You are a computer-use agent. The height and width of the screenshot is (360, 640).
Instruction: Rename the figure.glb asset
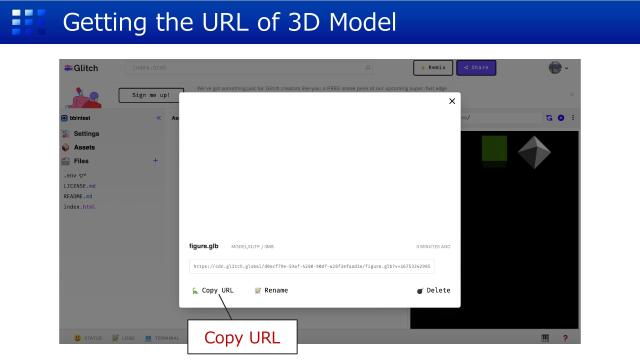point(271,291)
